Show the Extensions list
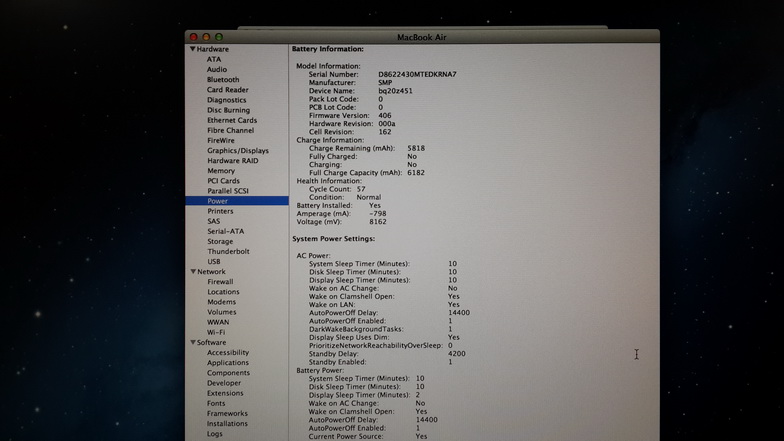The height and width of the screenshot is (441, 784). click(225, 393)
